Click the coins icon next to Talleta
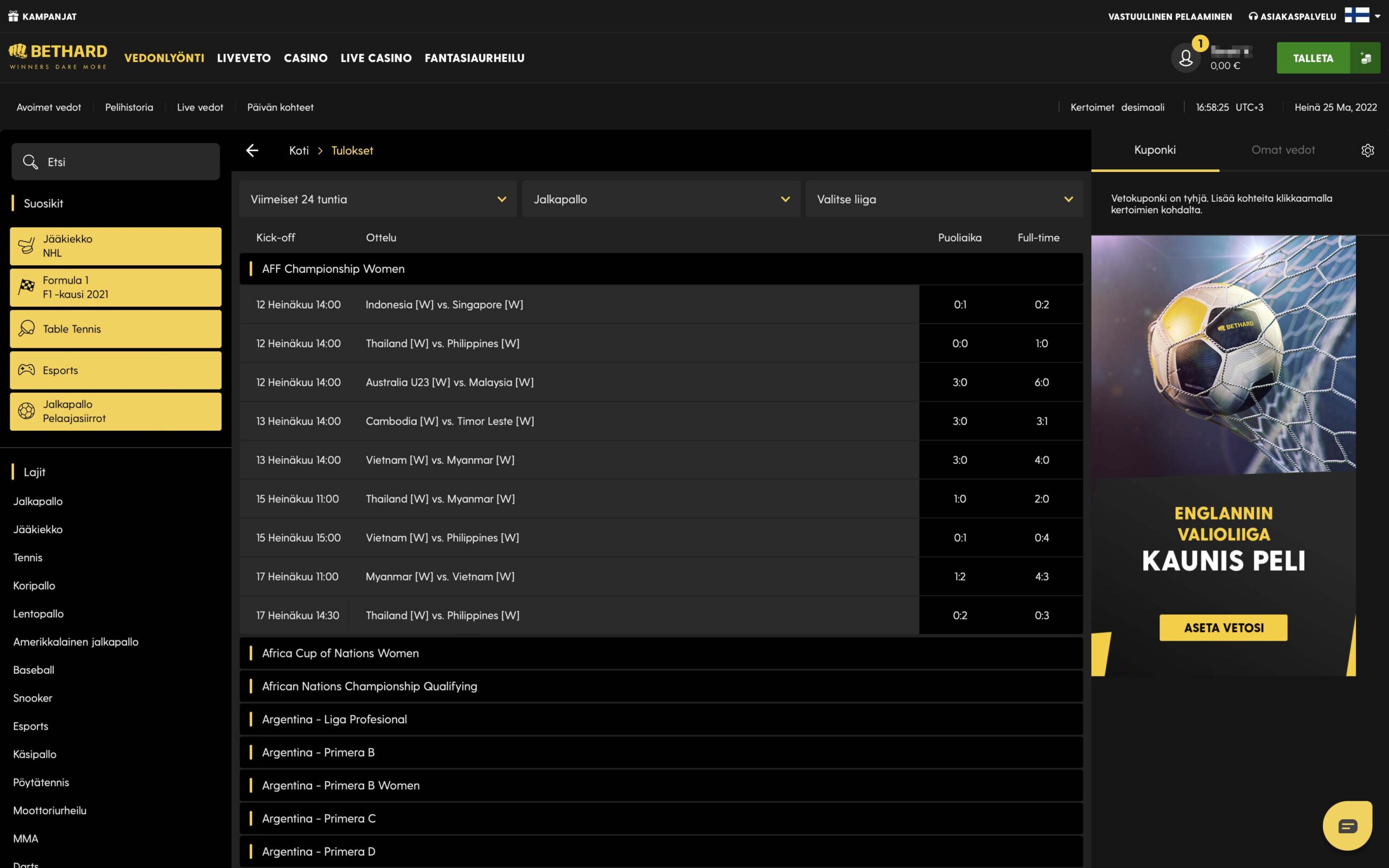1389x868 pixels. 1365,58
